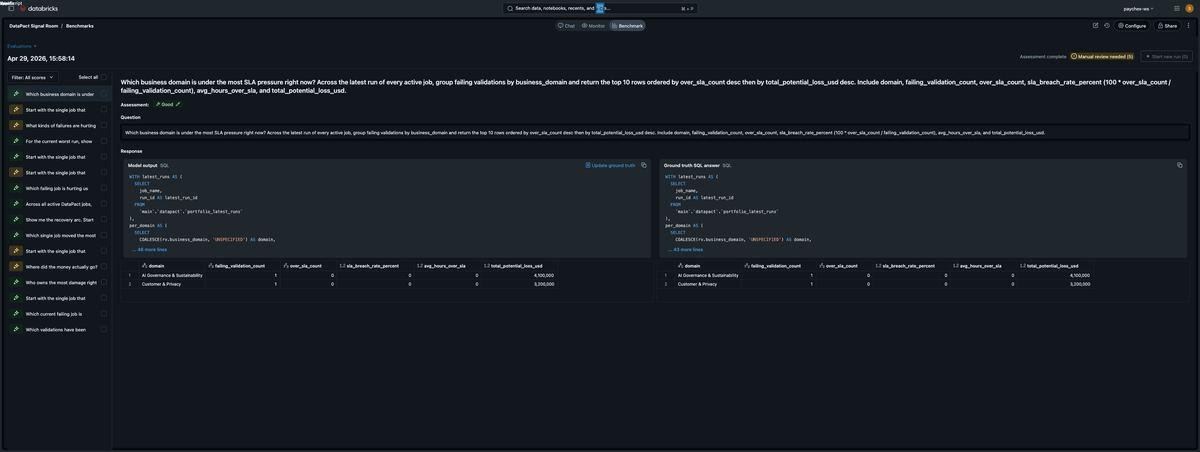
Task: Open the paychex-ws workspace switcher
Action: (1137, 8)
